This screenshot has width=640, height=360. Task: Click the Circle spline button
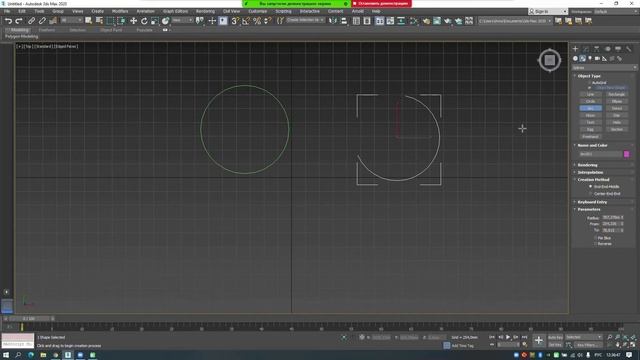(x=590, y=101)
